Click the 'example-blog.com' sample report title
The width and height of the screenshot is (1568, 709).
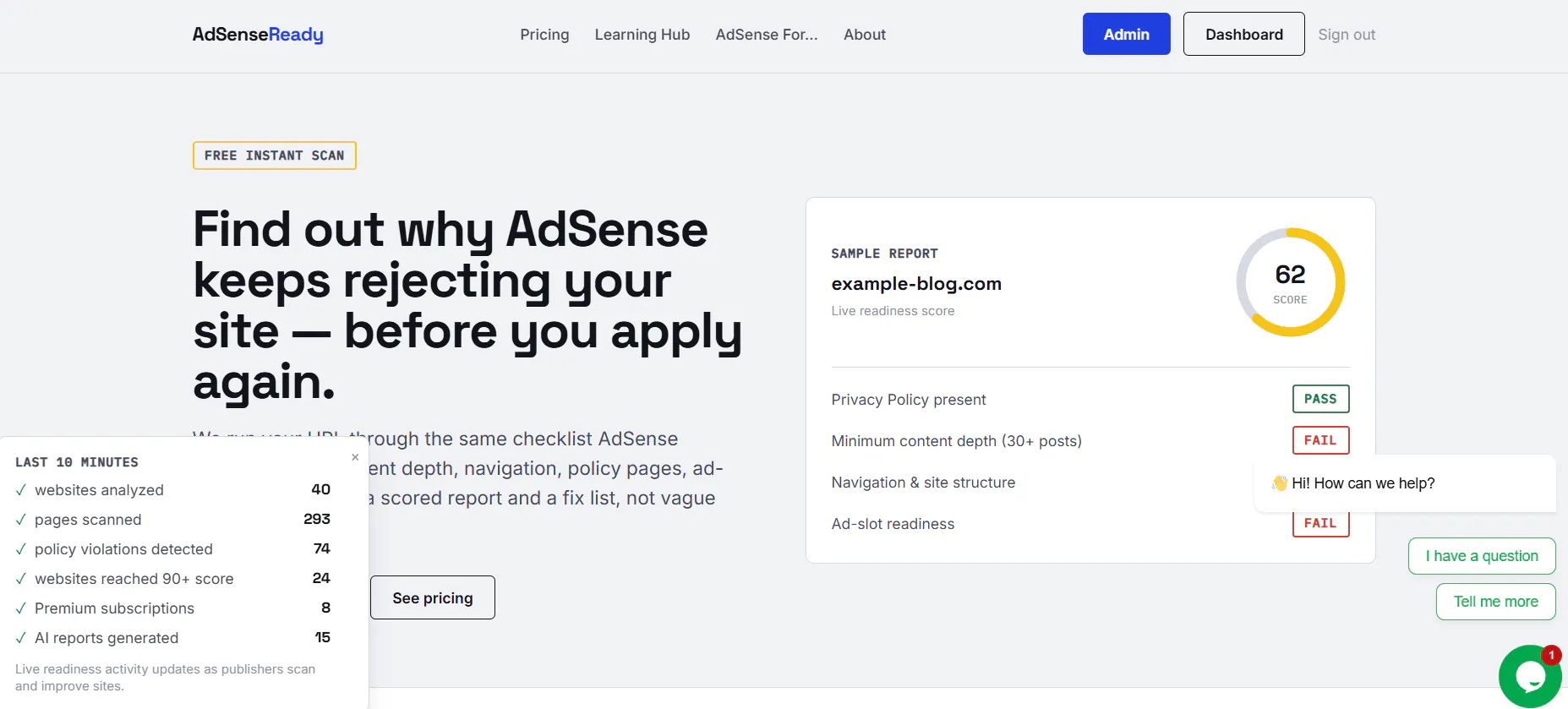[916, 284]
